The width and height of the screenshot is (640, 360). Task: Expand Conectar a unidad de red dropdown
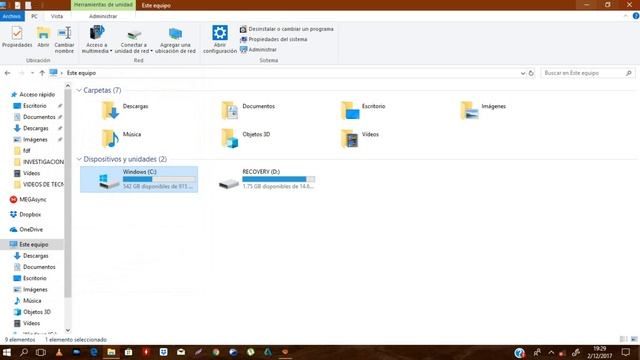[151, 51]
